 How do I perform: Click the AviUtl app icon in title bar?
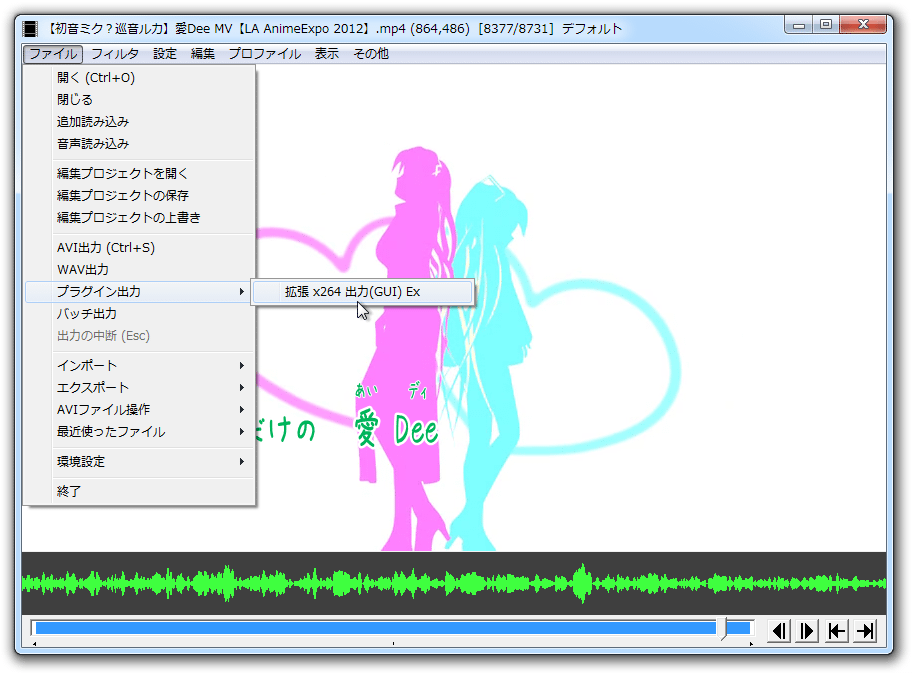click(x=30, y=28)
